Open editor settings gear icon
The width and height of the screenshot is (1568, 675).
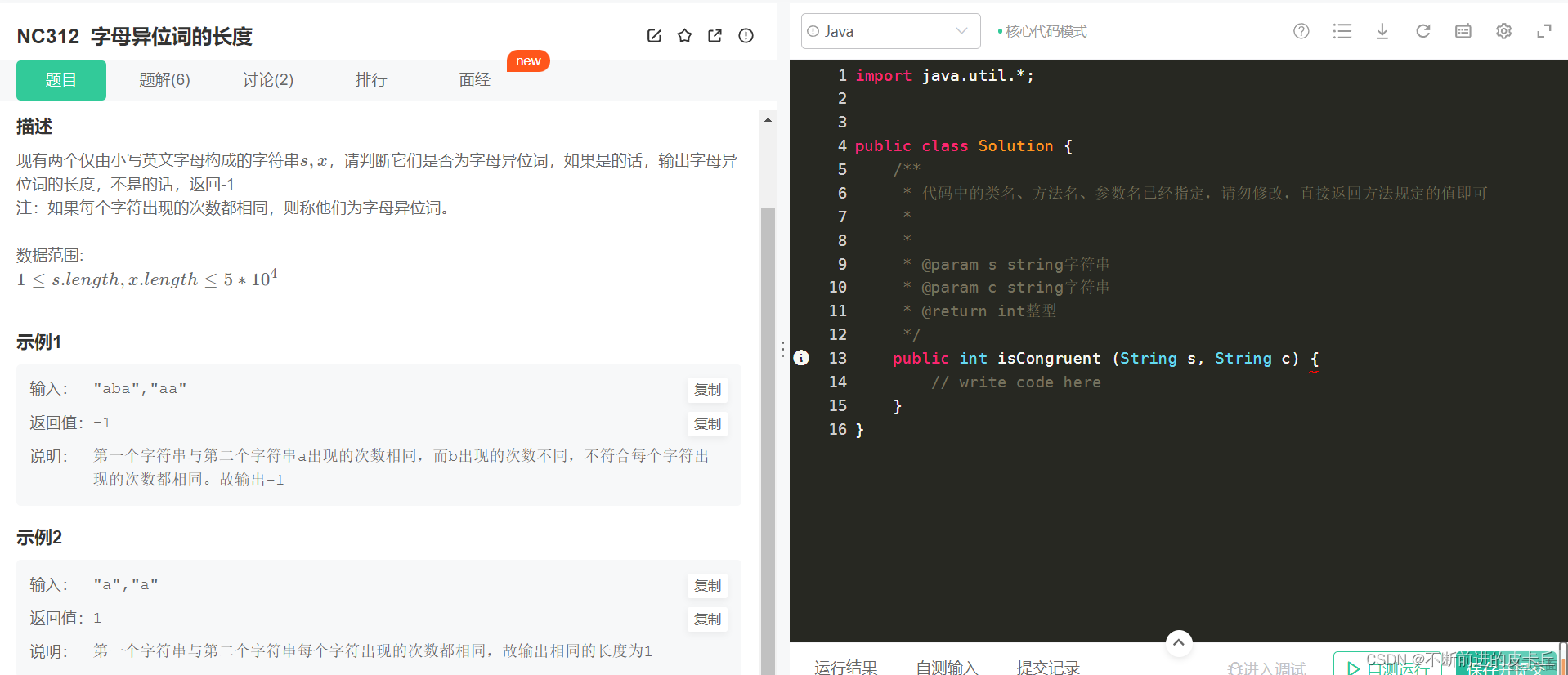[1503, 31]
